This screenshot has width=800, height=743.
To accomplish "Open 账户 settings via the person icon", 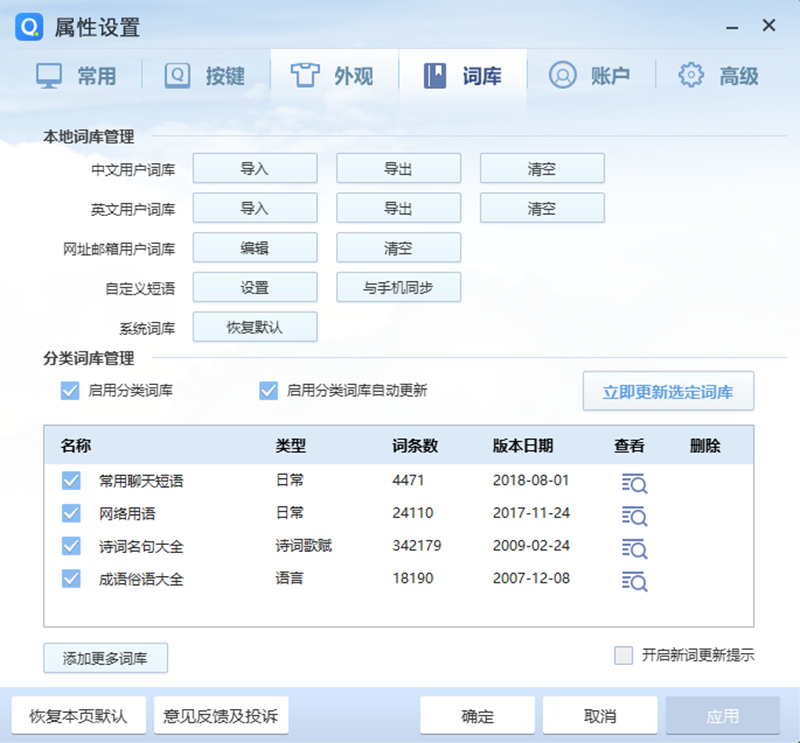I will coord(561,74).
